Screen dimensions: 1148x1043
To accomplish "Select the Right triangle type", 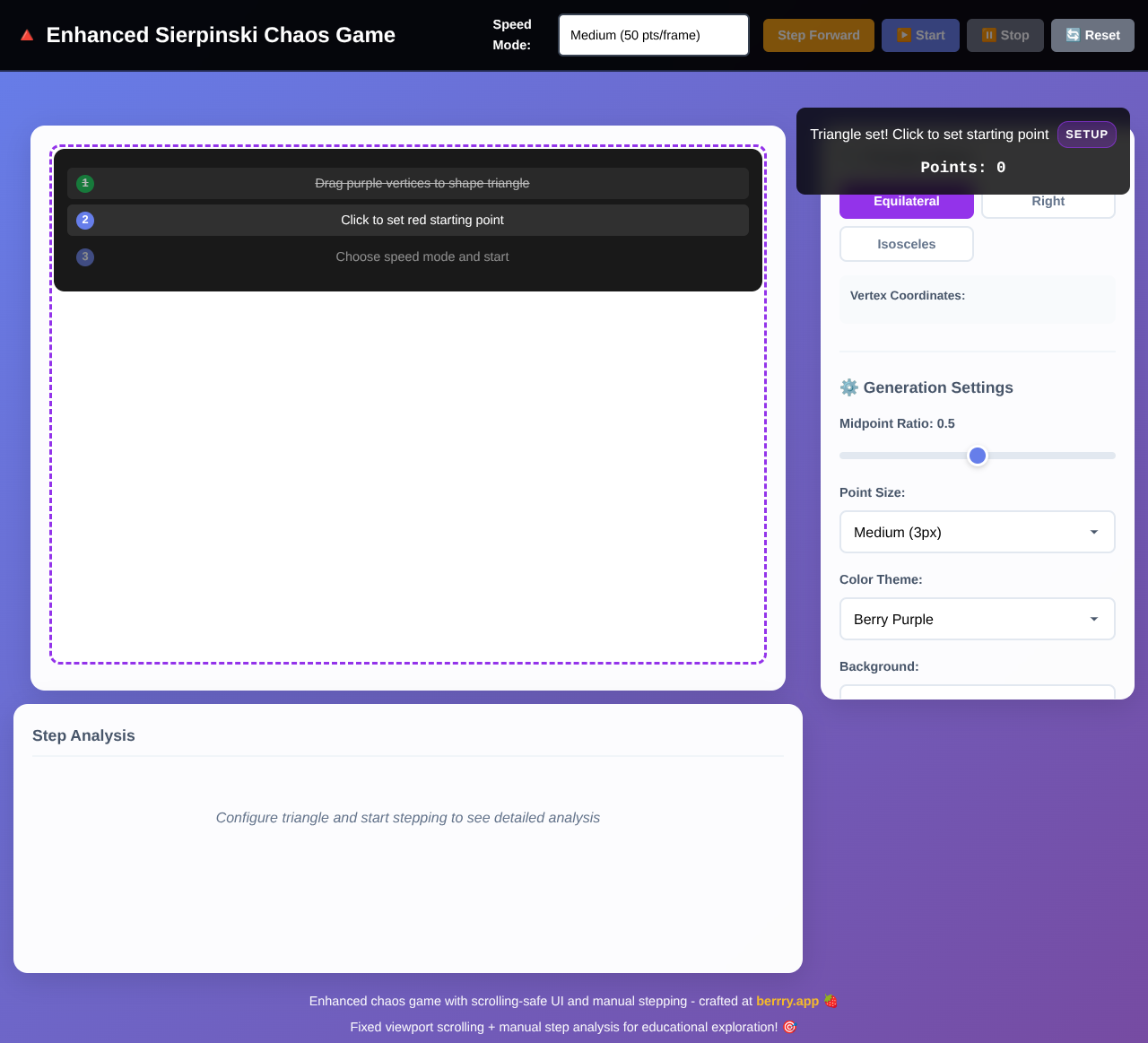I will 1048,202.
